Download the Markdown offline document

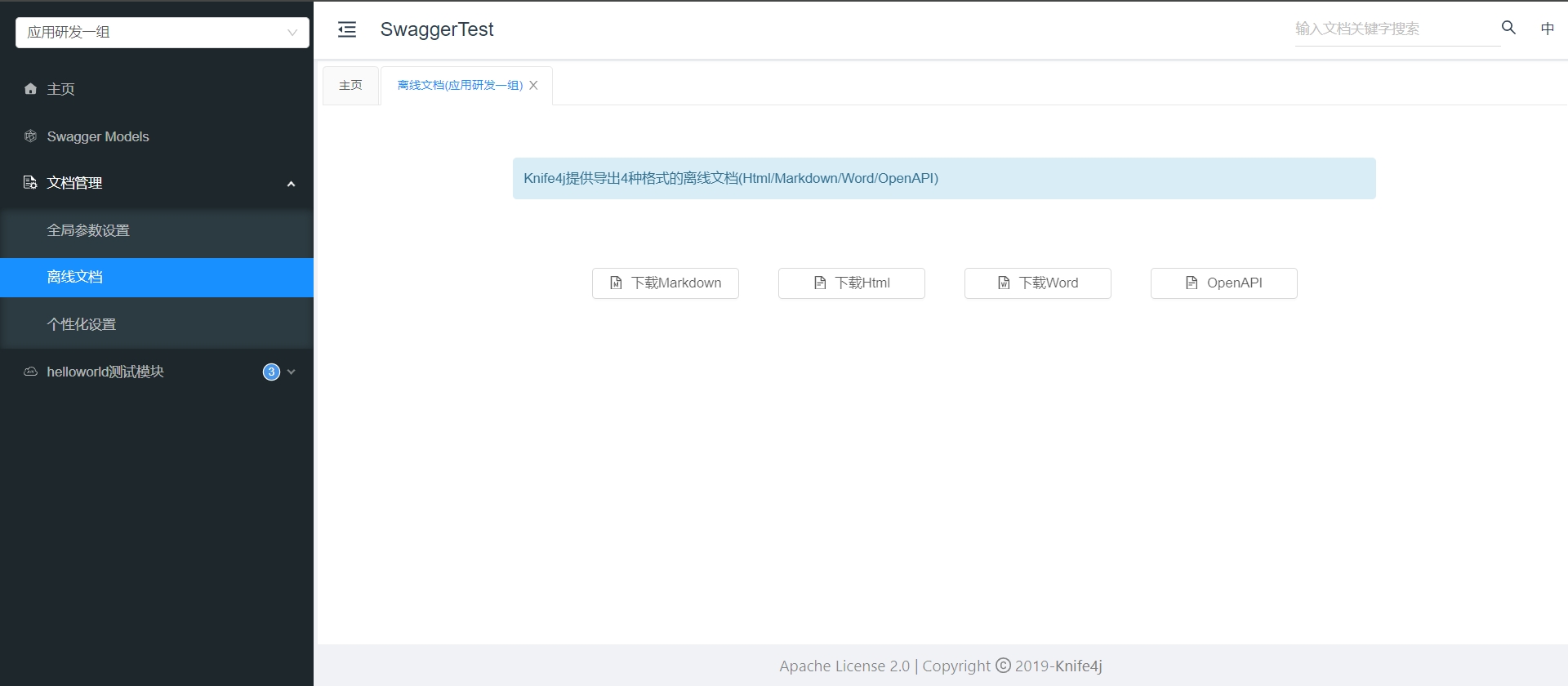pos(665,283)
